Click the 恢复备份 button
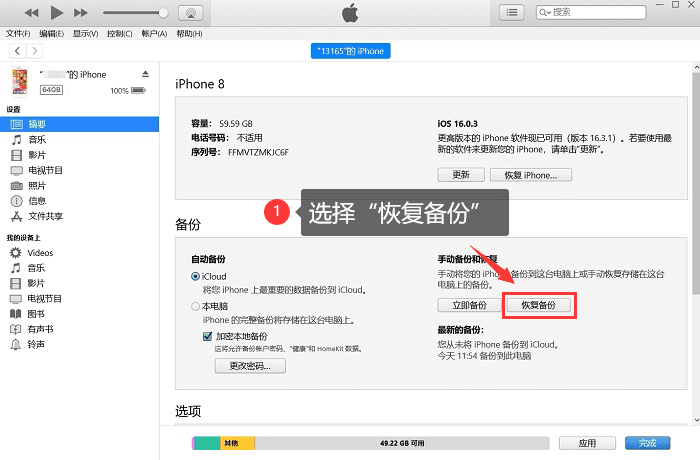The image size is (700, 460). point(539,305)
